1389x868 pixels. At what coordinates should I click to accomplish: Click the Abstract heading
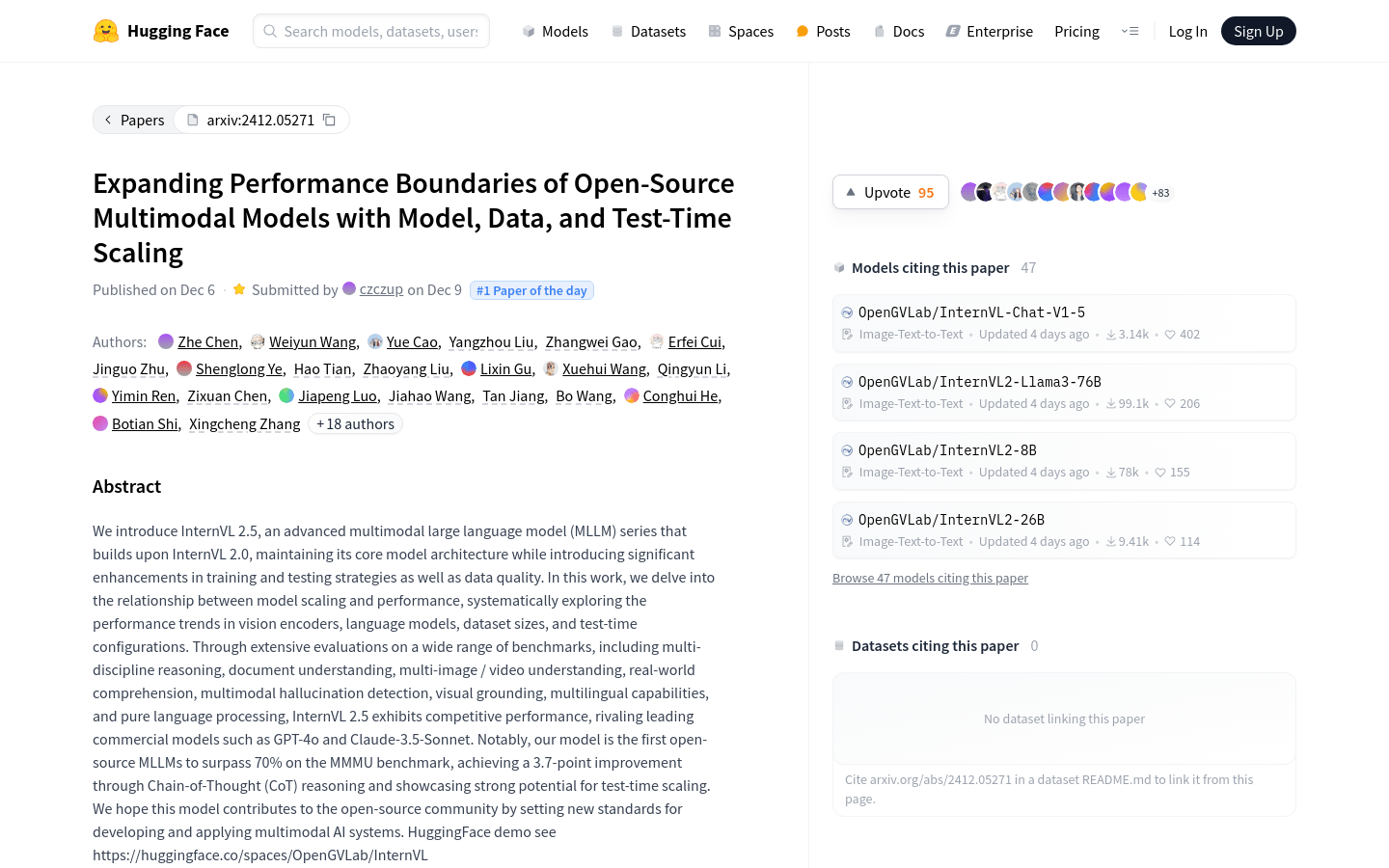point(126,486)
